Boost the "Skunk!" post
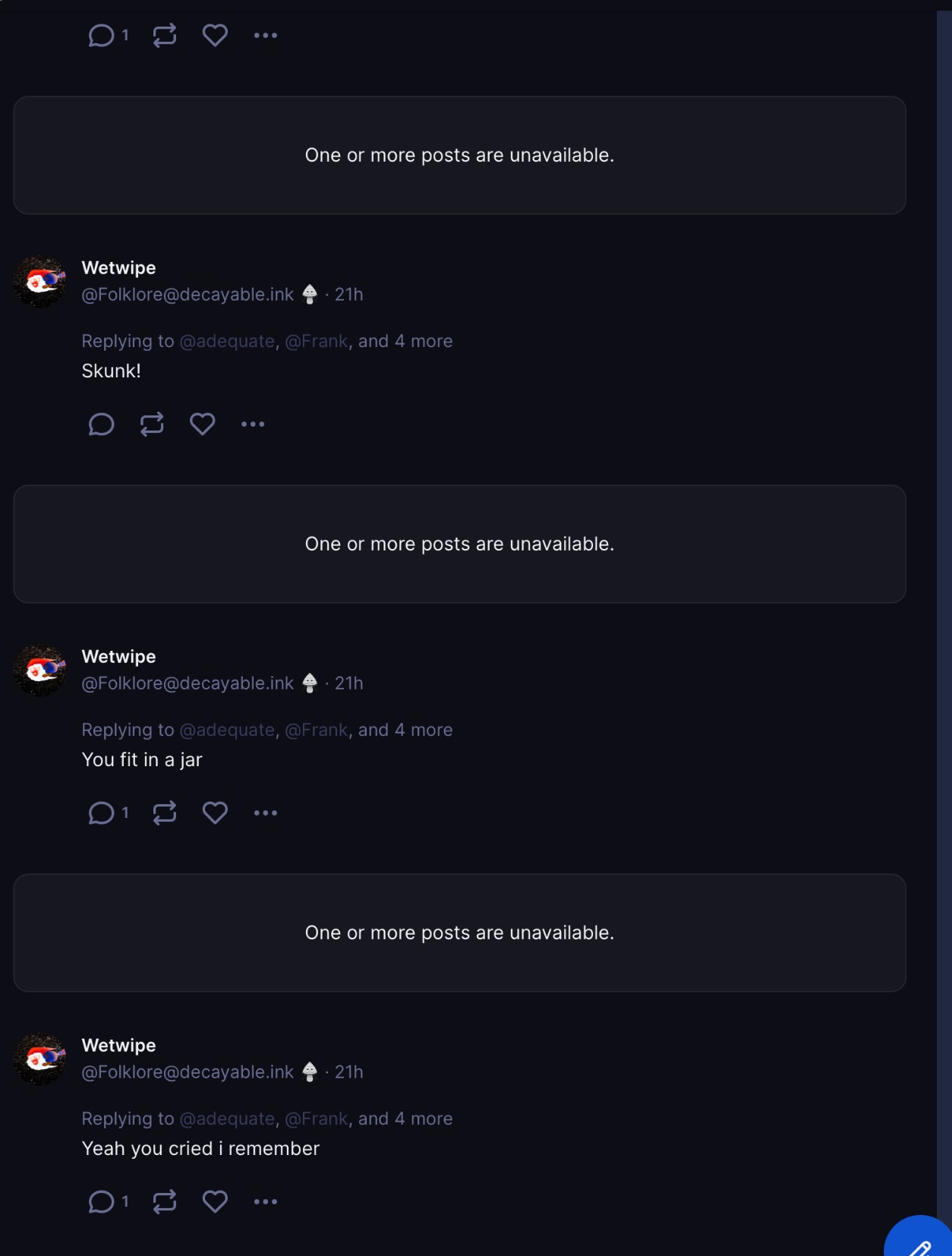The width and height of the screenshot is (952, 1256). coord(152,424)
